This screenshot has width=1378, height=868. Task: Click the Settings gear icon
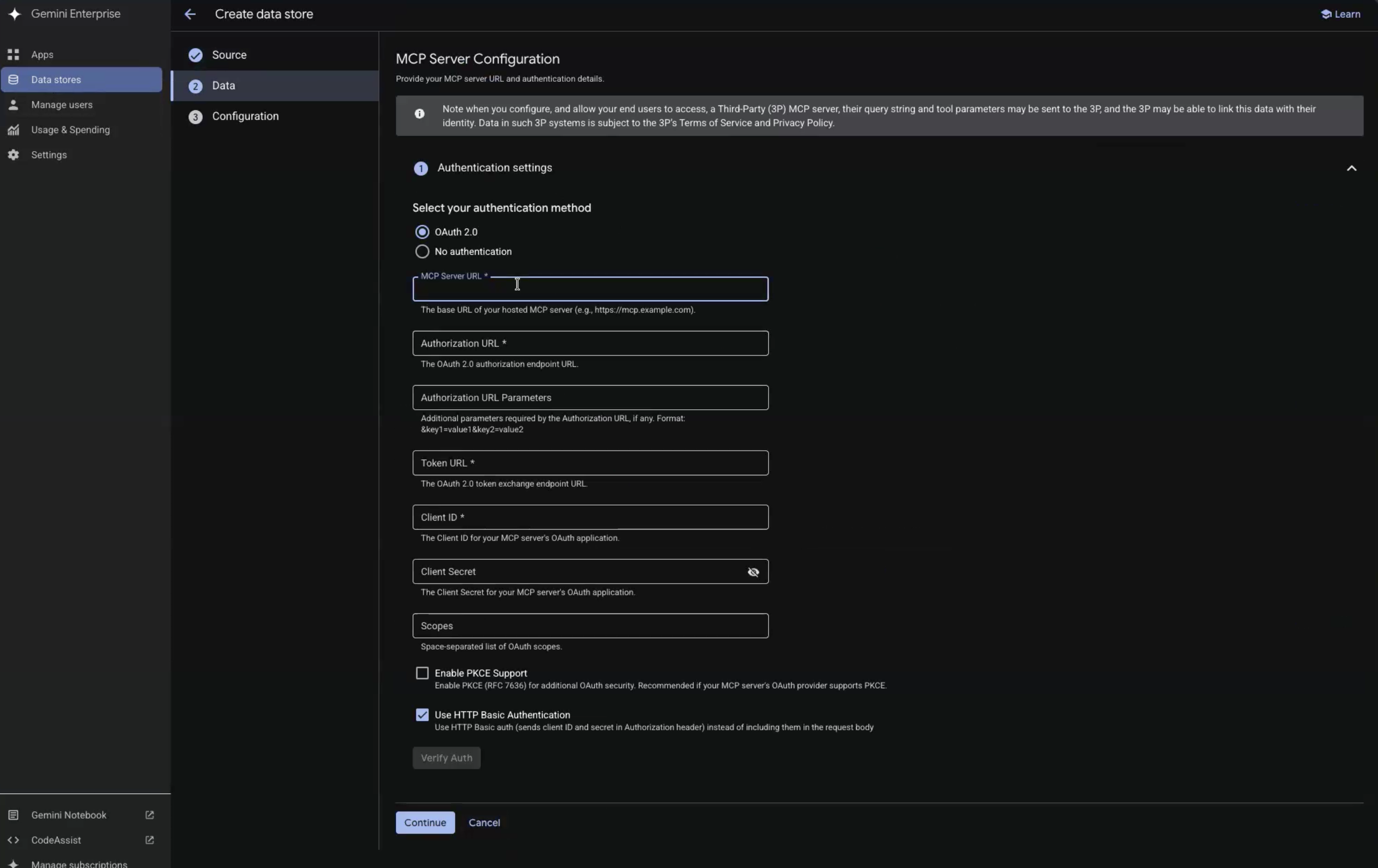coord(13,155)
